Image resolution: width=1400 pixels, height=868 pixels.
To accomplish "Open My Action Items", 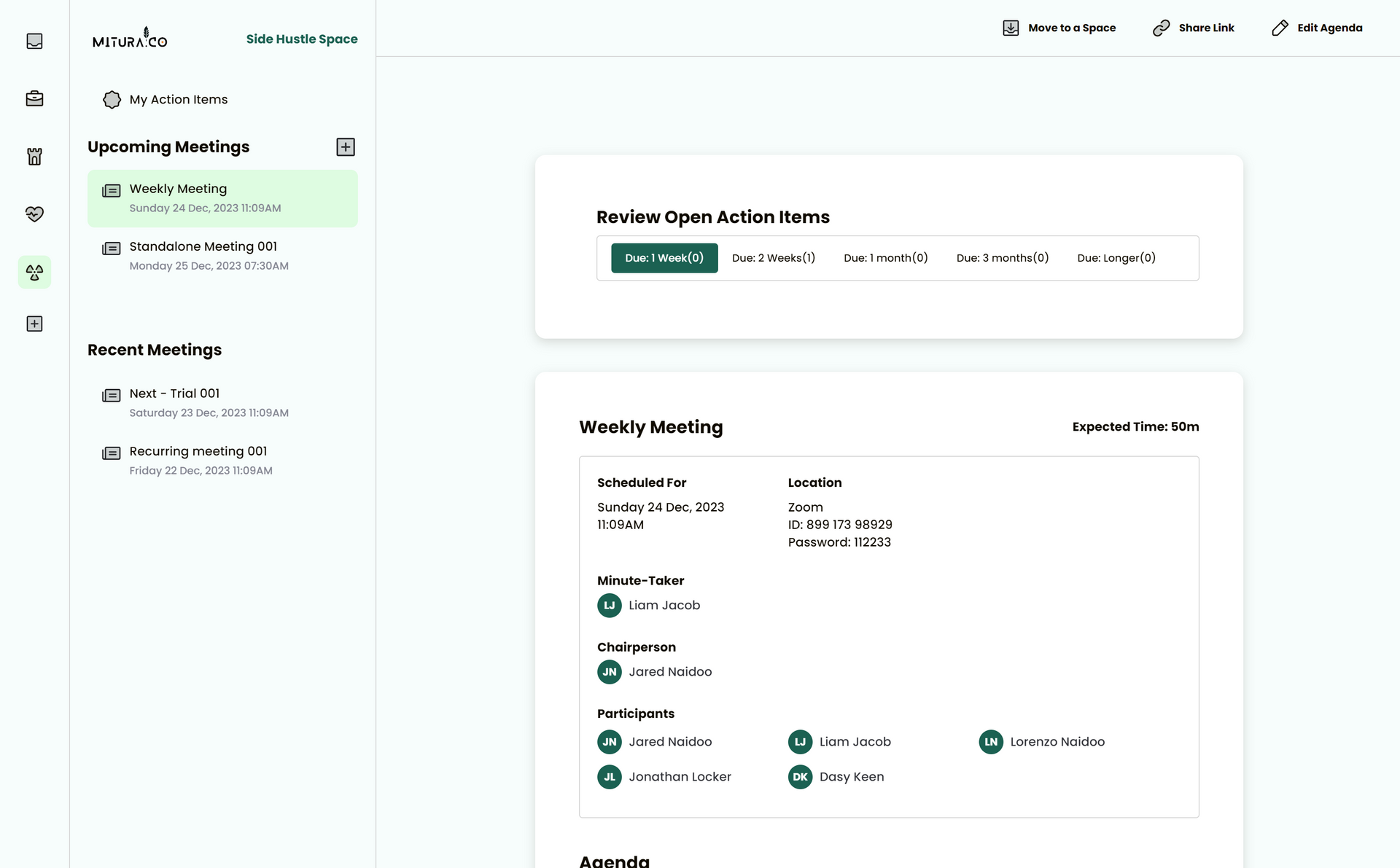I will click(x=178, y=100).
